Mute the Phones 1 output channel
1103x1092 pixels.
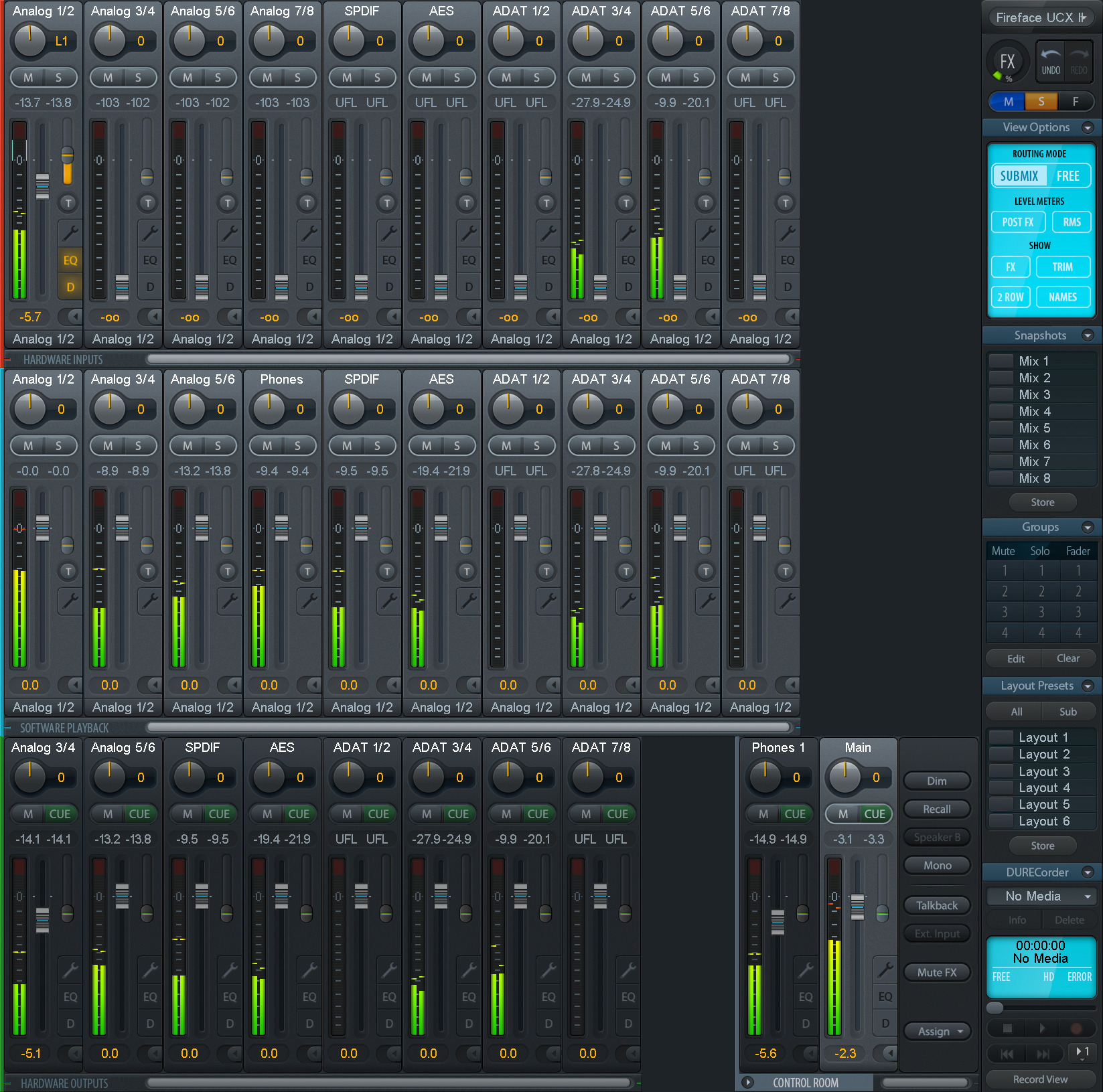click(763, 814)
